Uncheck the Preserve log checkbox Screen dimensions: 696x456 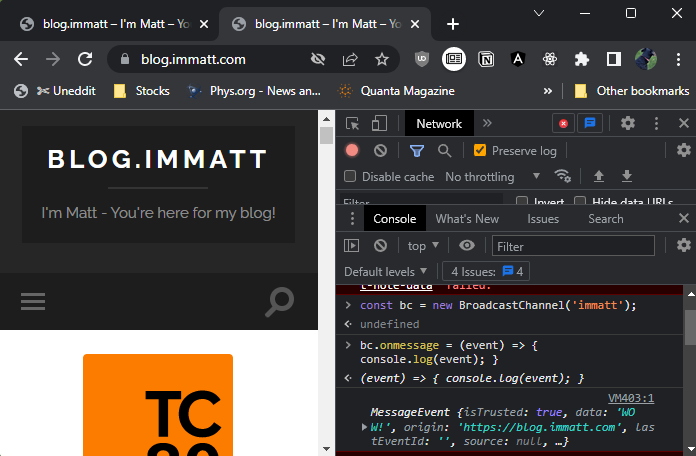coord(480,151)
